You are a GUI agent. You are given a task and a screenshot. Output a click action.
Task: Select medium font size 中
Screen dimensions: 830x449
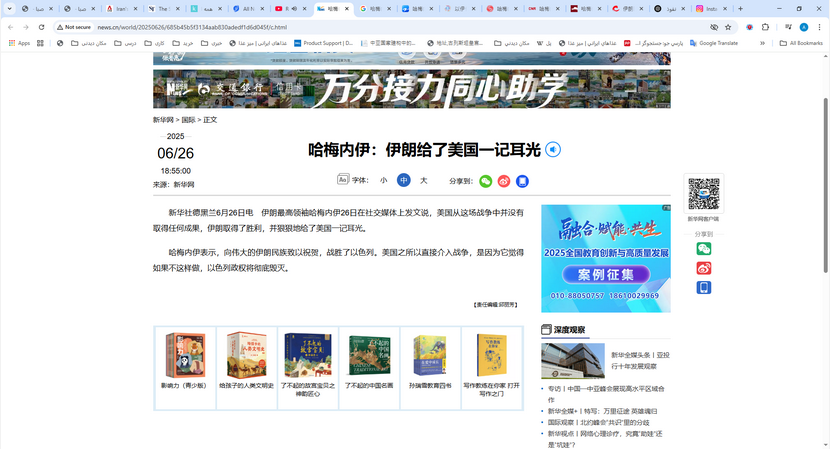[x=403, y=181]
